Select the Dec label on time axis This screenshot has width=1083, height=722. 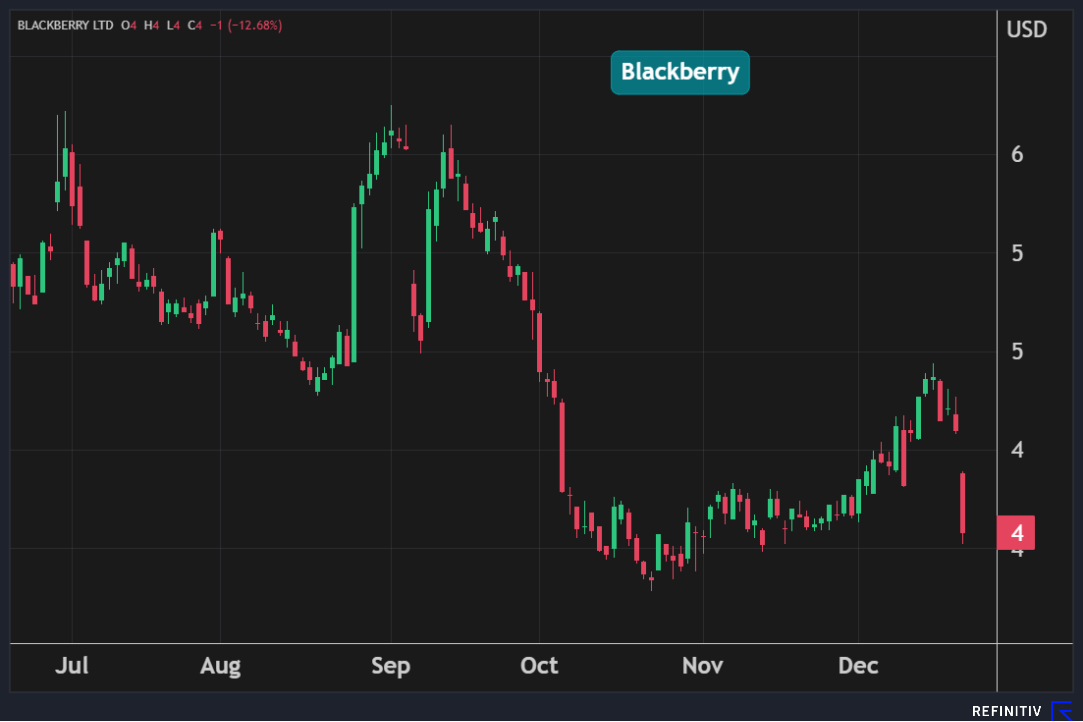(x=858, y=666)
